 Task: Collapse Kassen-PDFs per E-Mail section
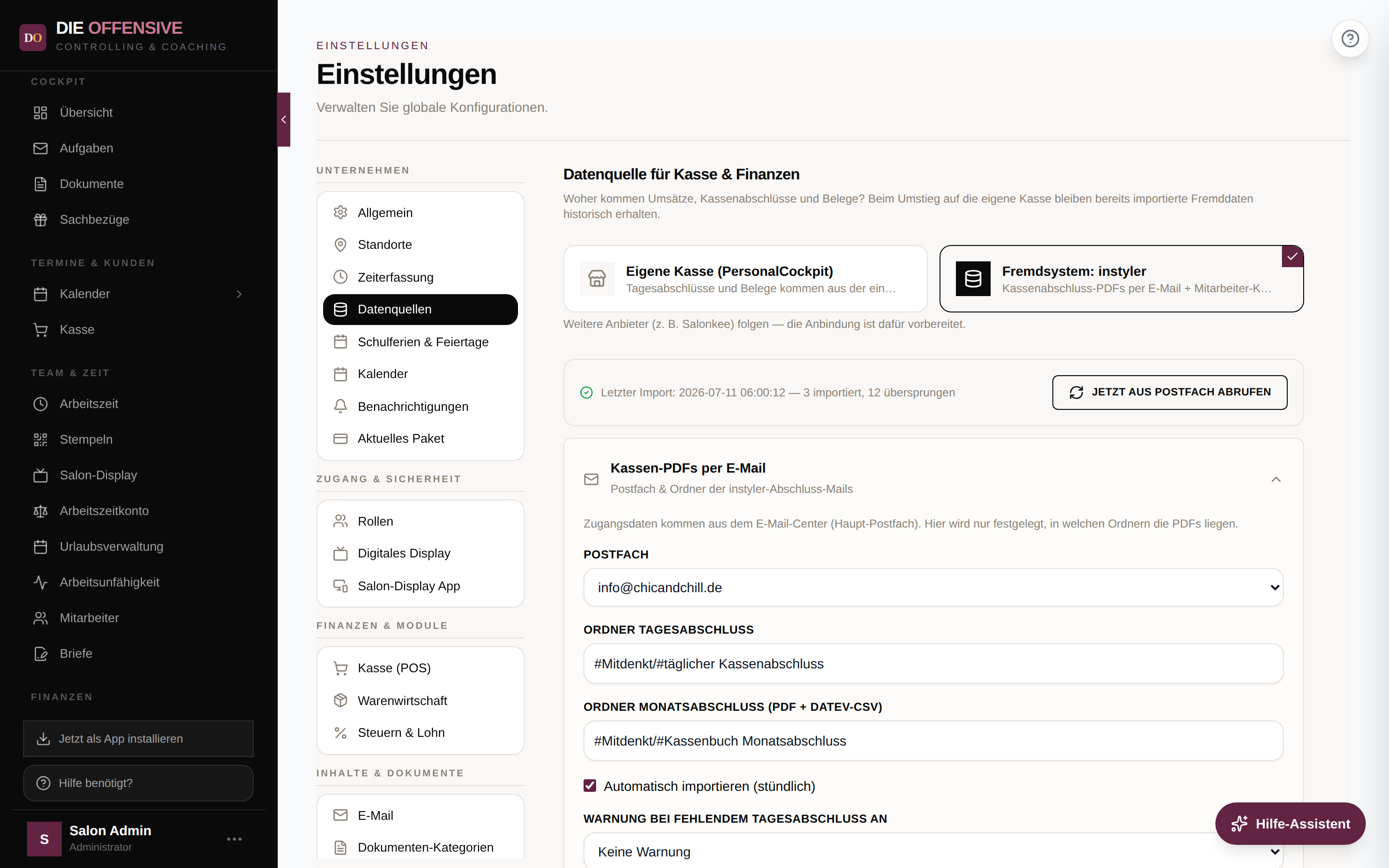pyautogui.click(x=1275, y=479)
